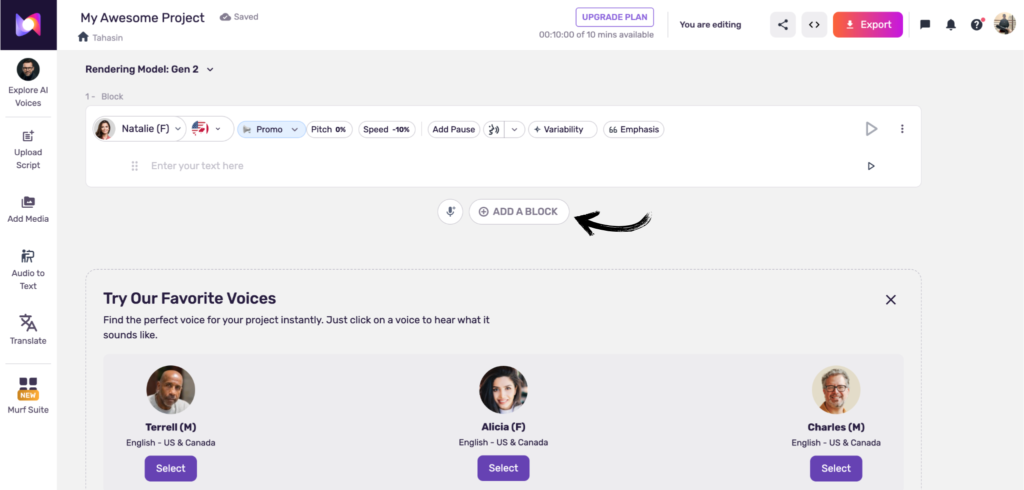Screen dimensions: 1024x490
Task: Click the 'You are editing' label
Action: tap(711, 25)
